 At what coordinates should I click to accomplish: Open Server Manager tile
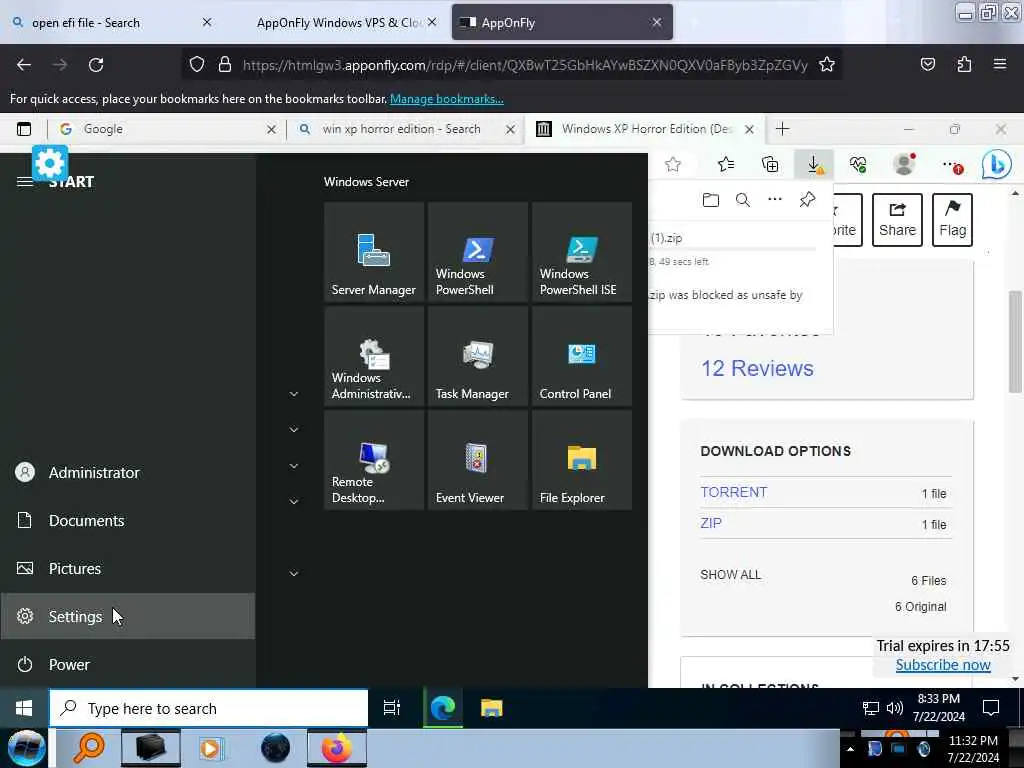point(374,252)
